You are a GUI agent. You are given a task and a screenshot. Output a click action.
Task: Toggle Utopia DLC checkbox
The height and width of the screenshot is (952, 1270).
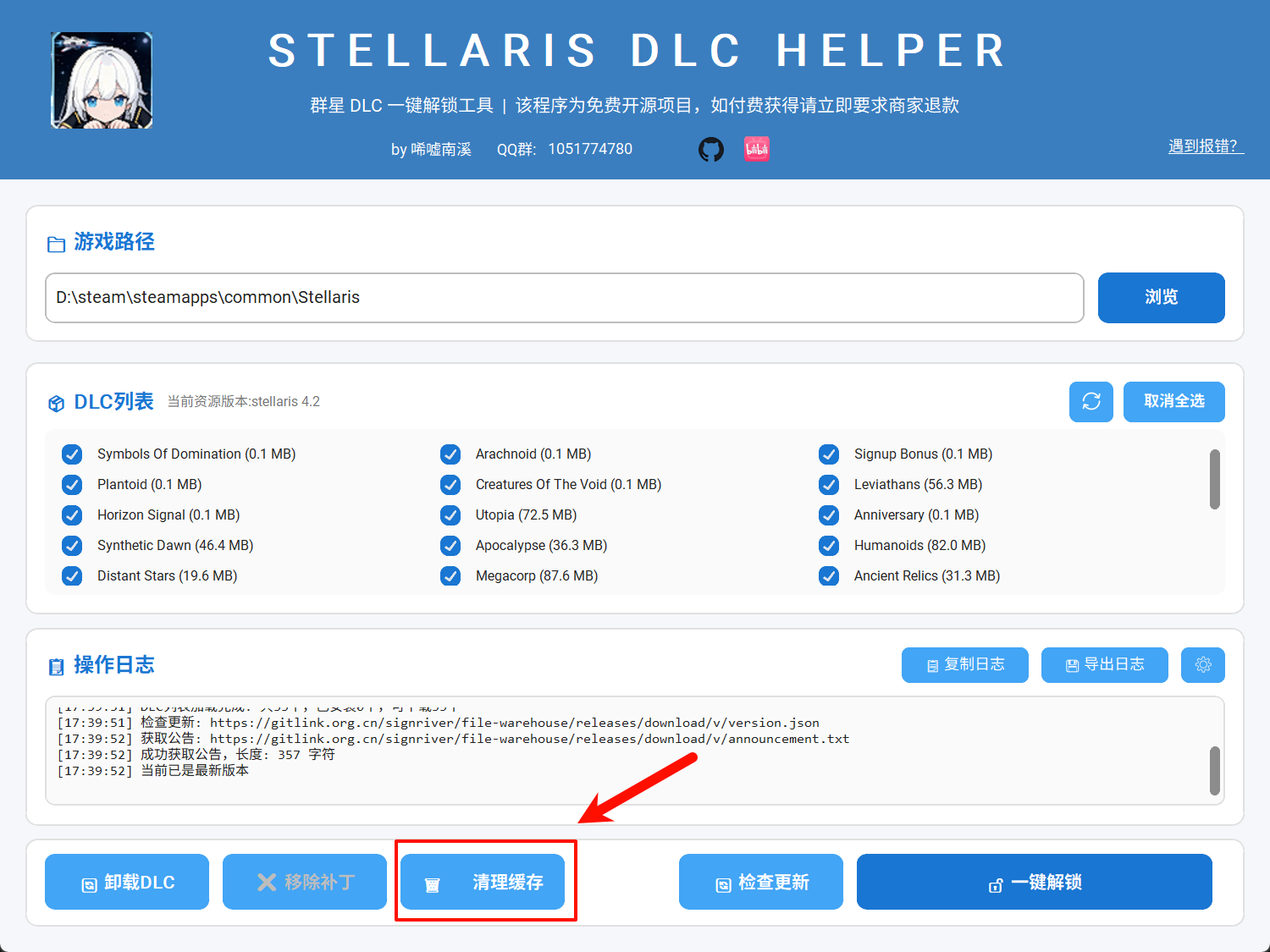click(450, 515)
